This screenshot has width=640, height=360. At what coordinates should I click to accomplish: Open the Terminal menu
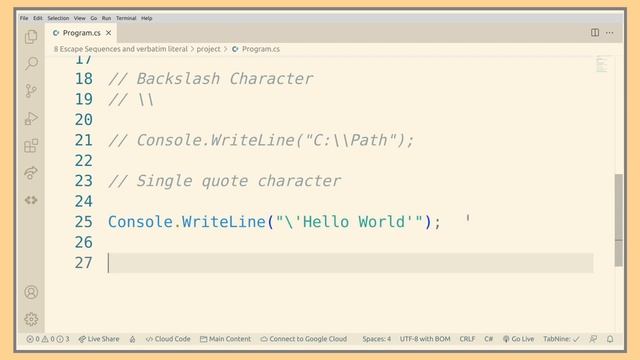tap(126, 18)
